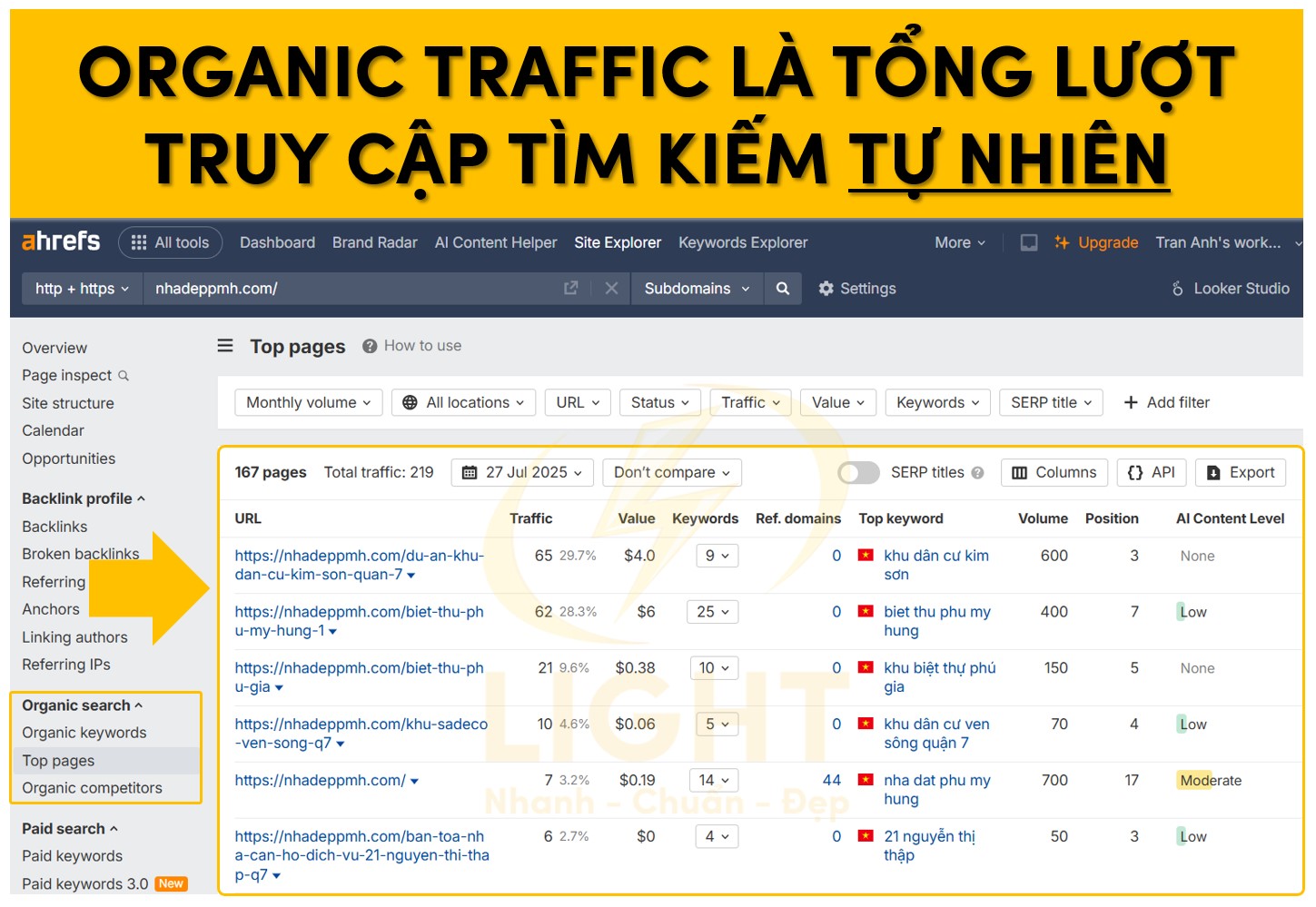This screenshot has width=1316, height=907.
Task: Sort by Position column header
Action: [1112, 518]
